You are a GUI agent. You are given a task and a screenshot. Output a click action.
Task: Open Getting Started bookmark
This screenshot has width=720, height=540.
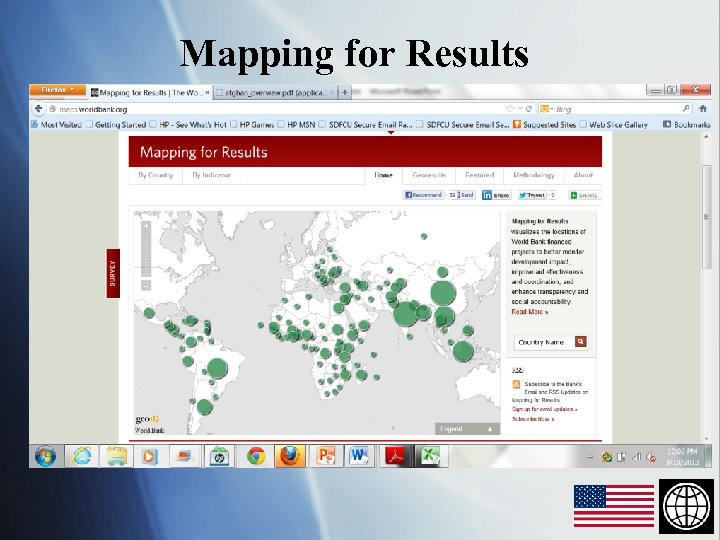click(x=116, y=124)
